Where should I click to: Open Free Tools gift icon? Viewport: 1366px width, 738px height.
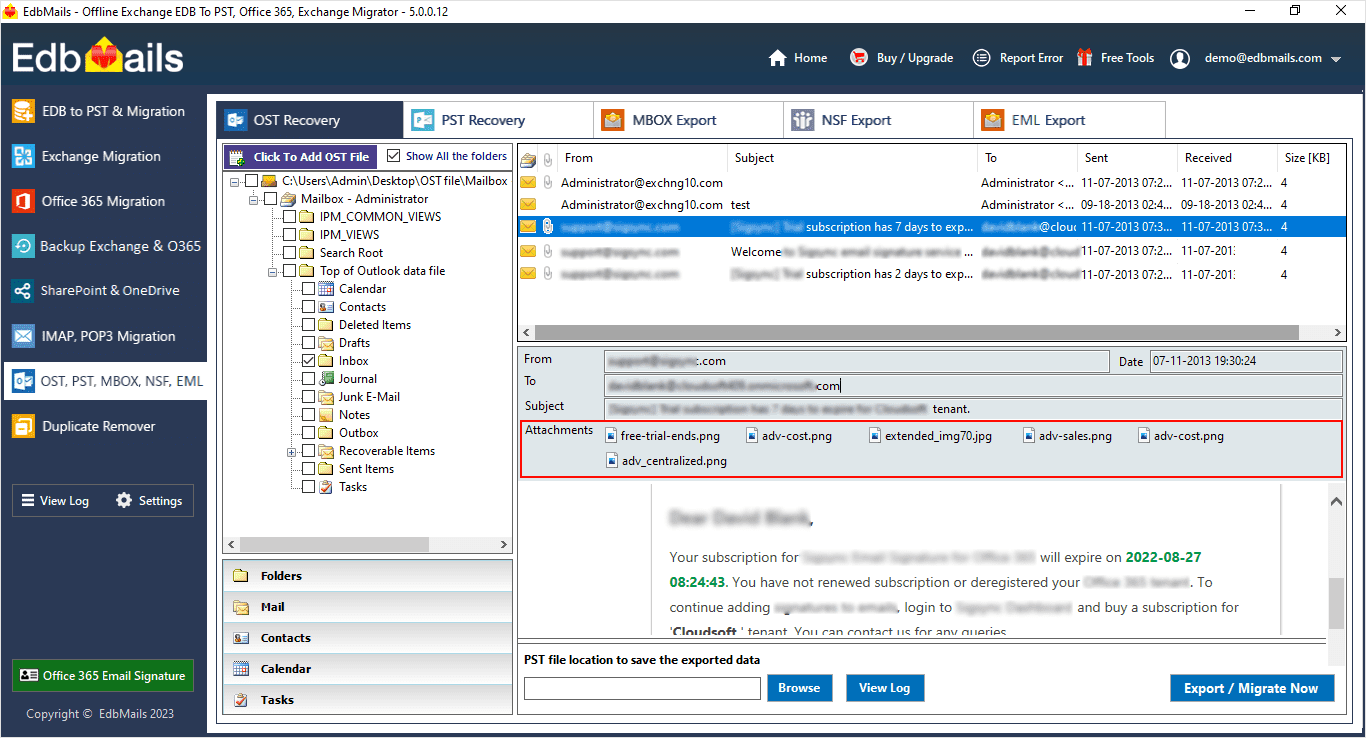1085,58
